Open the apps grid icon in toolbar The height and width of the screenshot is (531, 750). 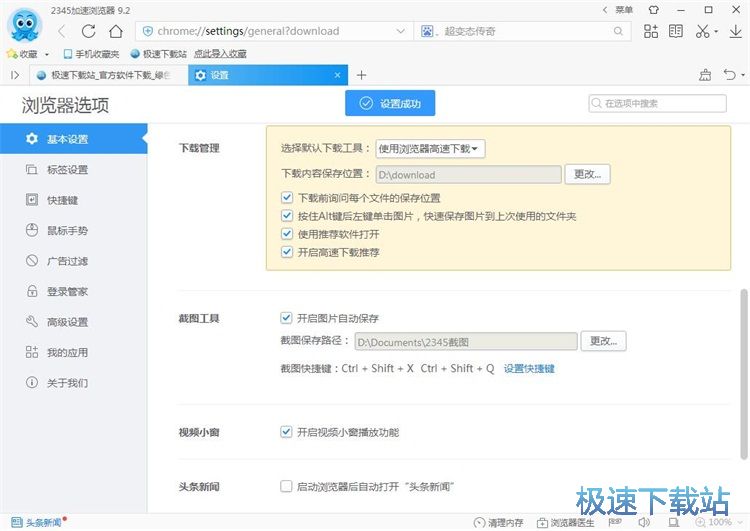coord(651,31)
